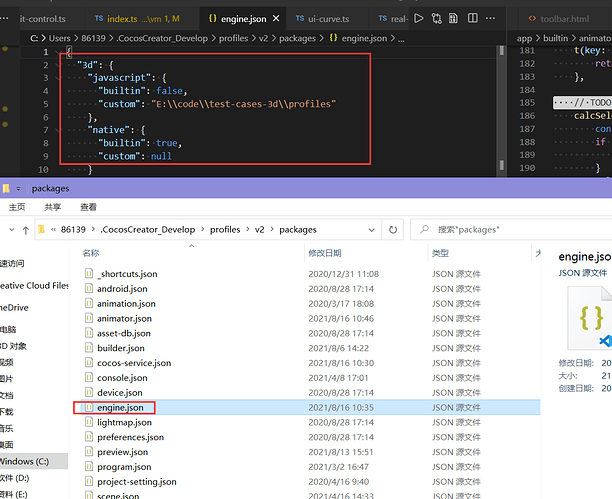Screen dimensions: 612x499
Task: Open the source control compare changes icon
Action: [436, 18]
